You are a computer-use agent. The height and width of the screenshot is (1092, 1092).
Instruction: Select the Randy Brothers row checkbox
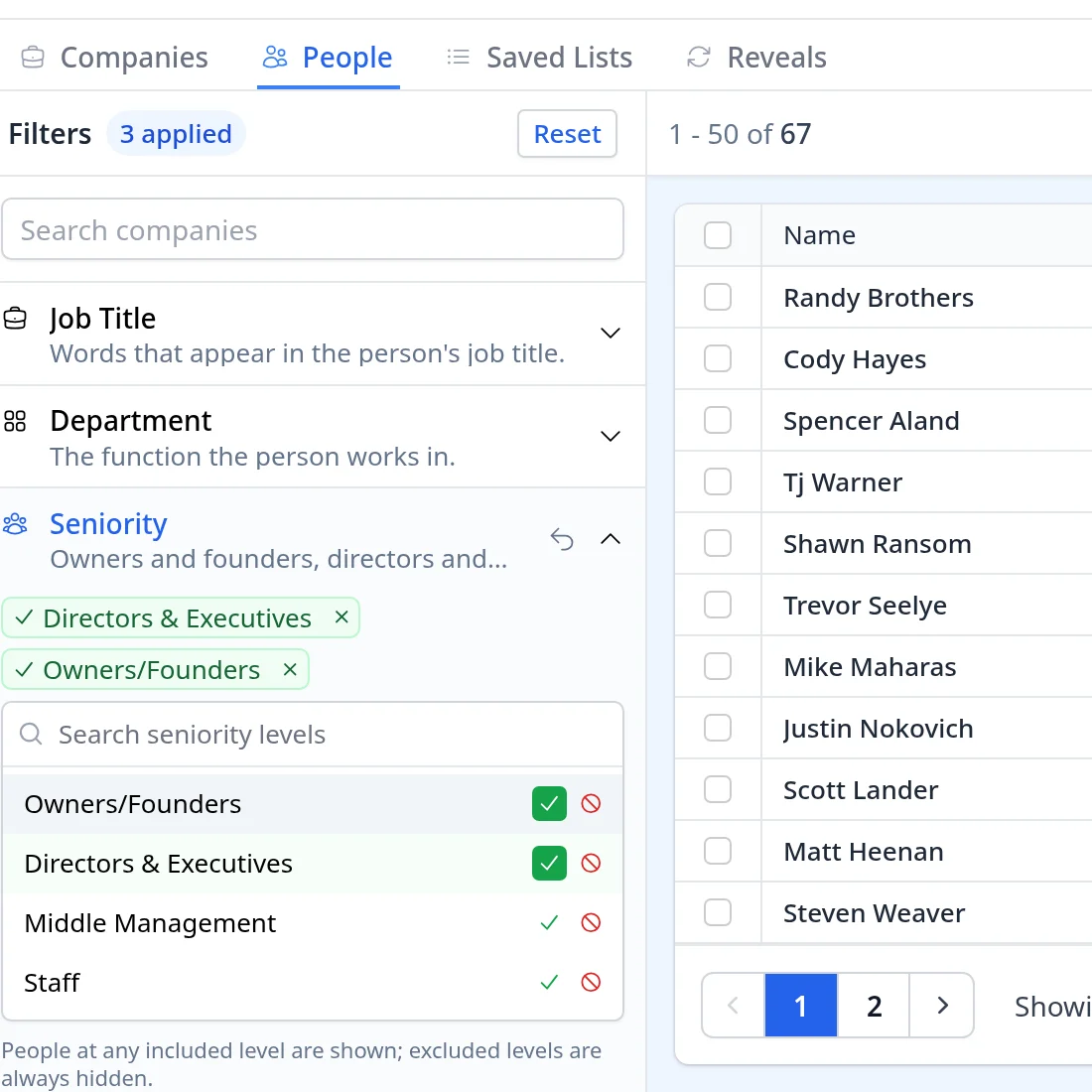coord(718,298)
